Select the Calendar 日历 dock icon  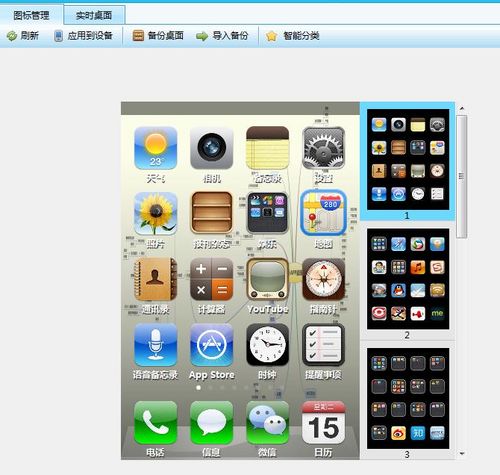(323, 423)
